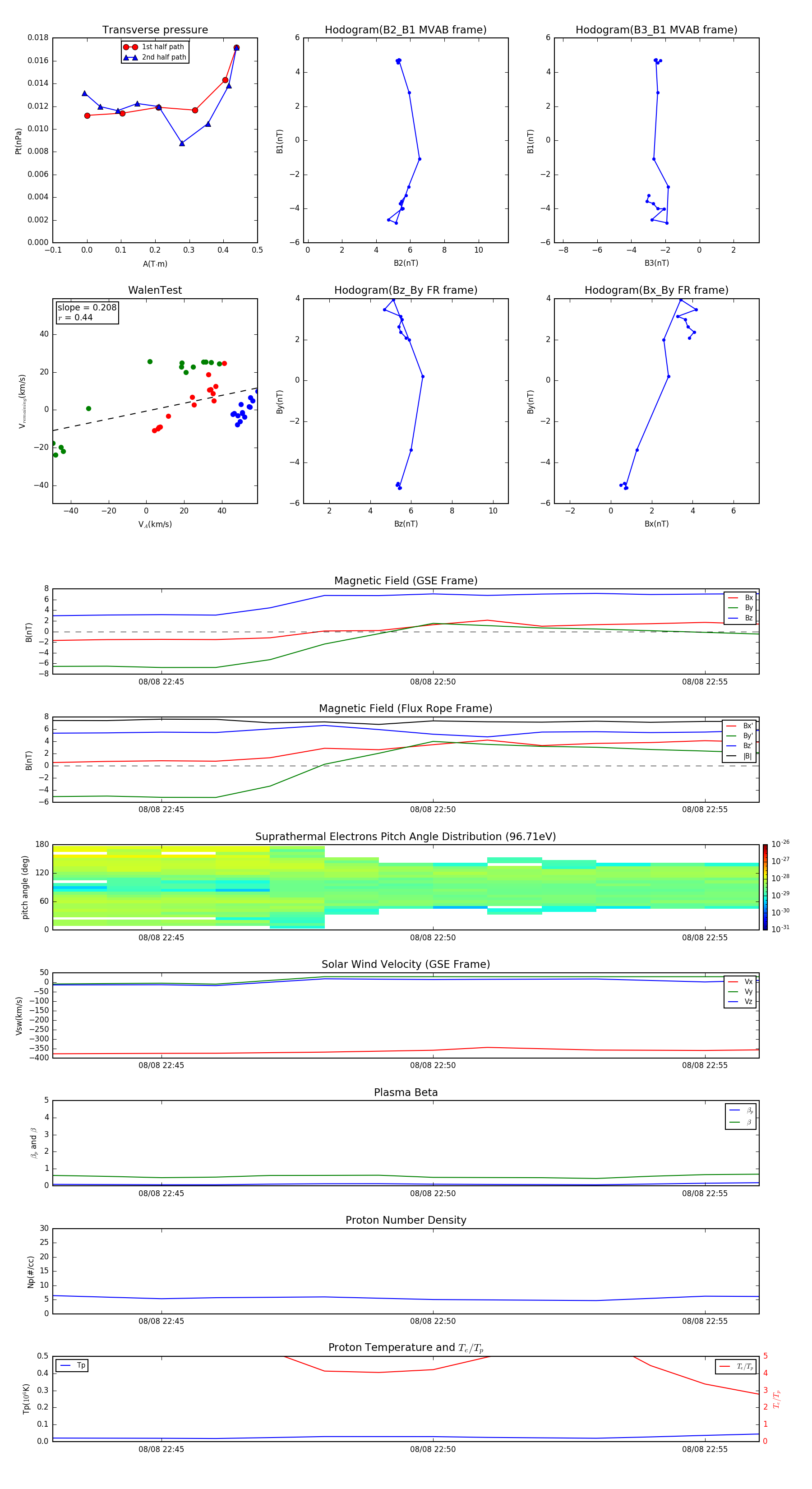Click the '08/08 22:55' tick under Proton Number Density
The height and width of the screenshot is (1489, 812).
[705, 1321]
